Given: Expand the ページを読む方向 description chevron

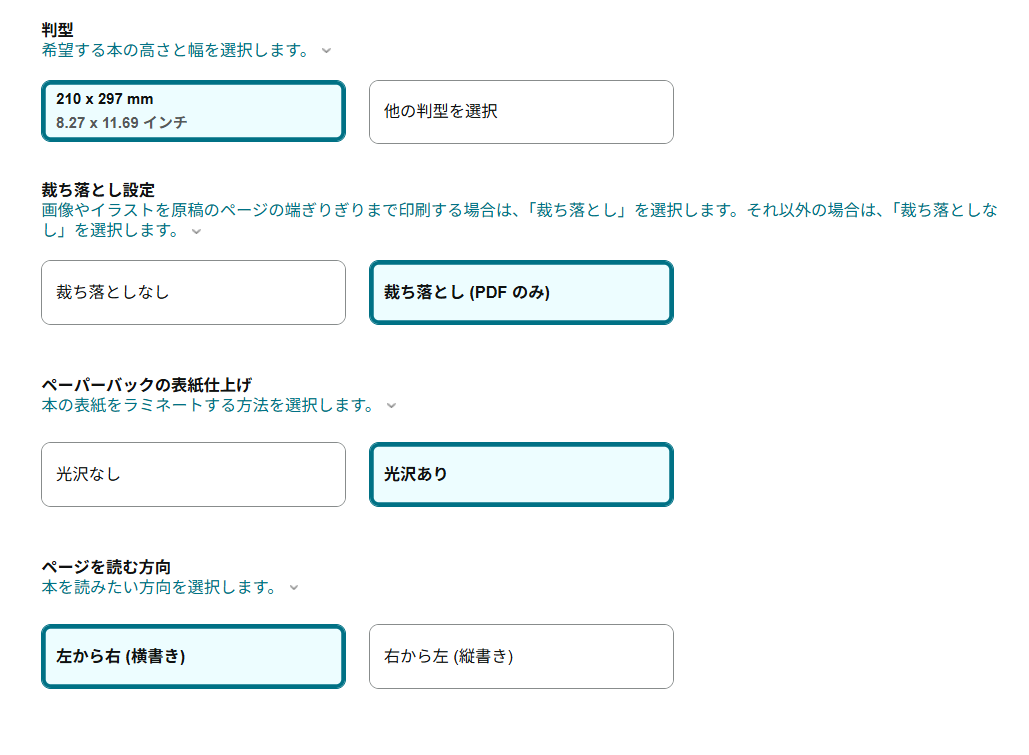Looking at the screenshot, I should click(x=293, y=587).
